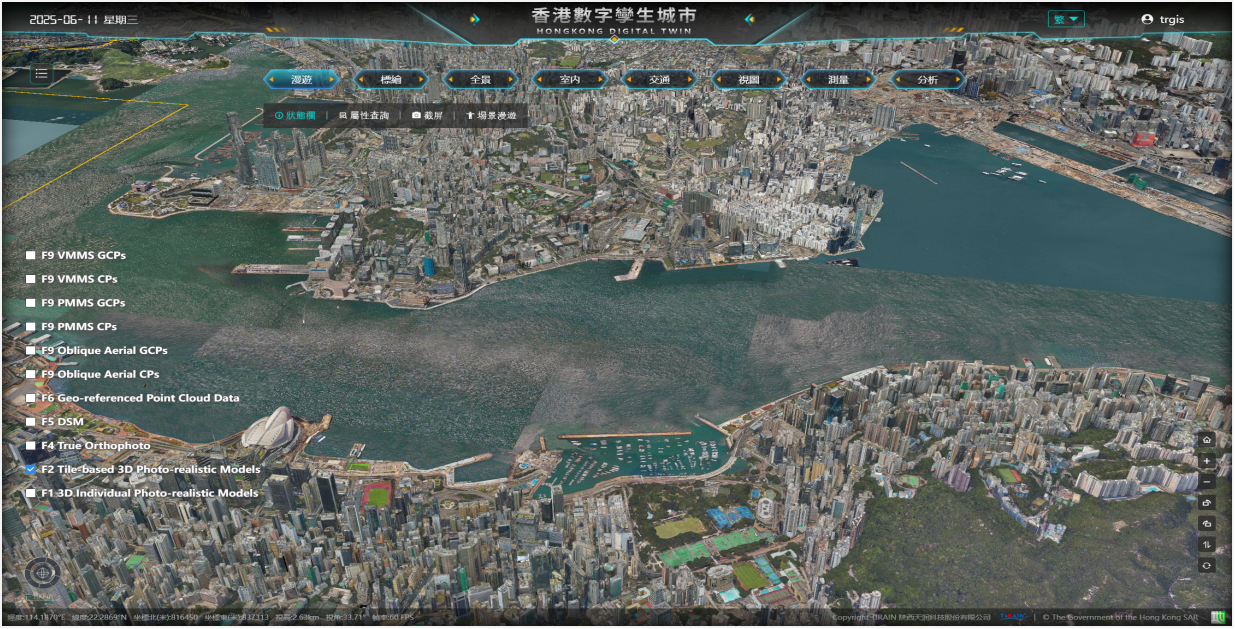
Task: Select the 漫遊 navigation tab
Action: tap(301, 79)
